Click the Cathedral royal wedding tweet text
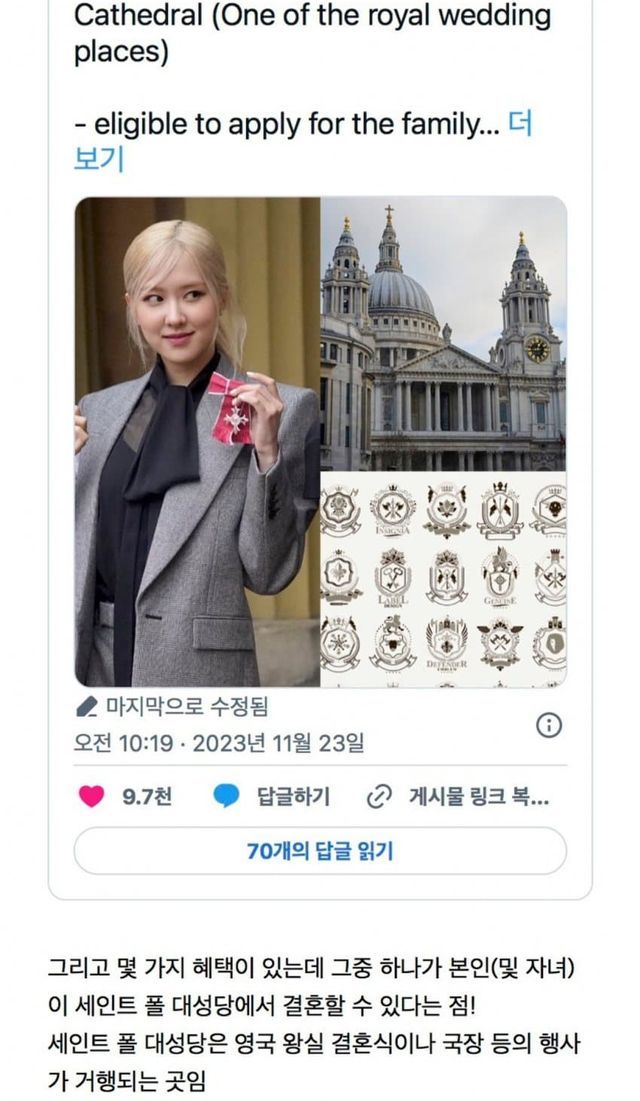The width and height of the screenshot is (640, 1101). tap(313, 33)
